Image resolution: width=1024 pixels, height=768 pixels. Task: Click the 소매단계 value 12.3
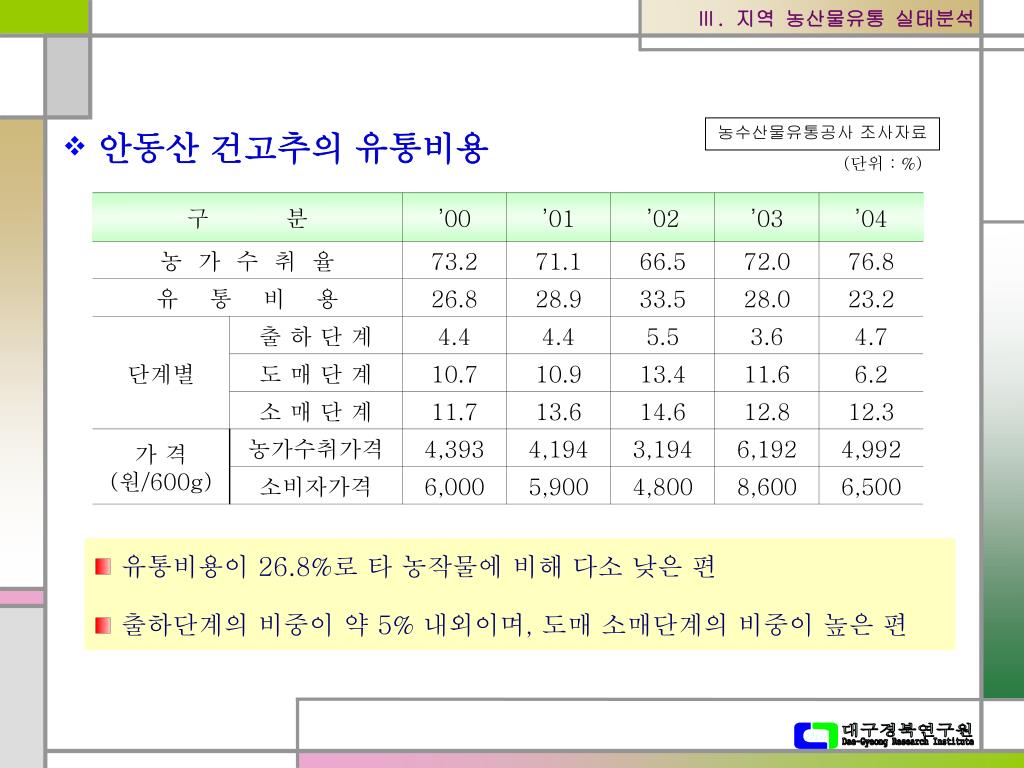pyautogui.click(x=871, y=411)
